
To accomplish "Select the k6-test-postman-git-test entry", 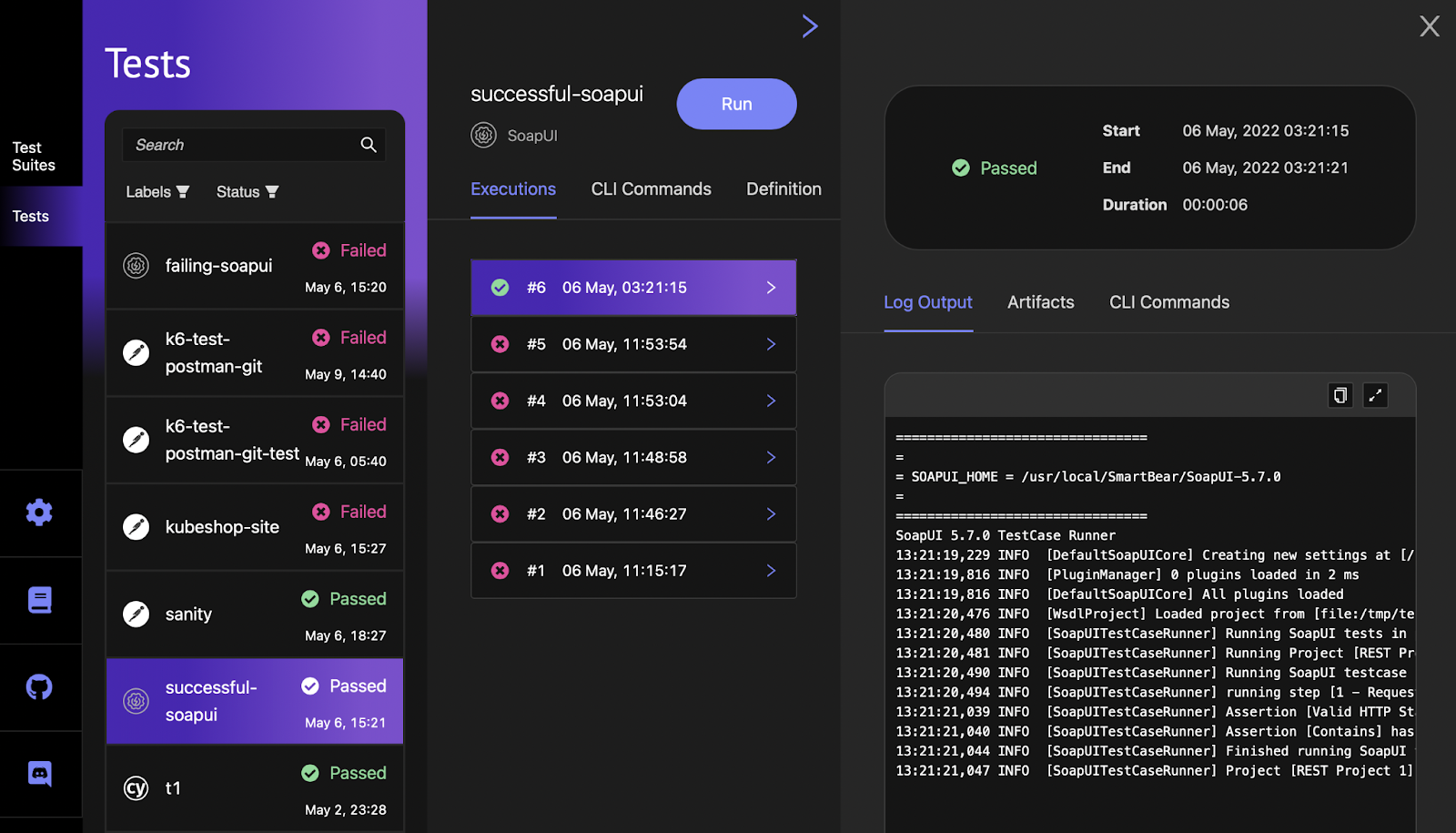I will coord(255,440).
